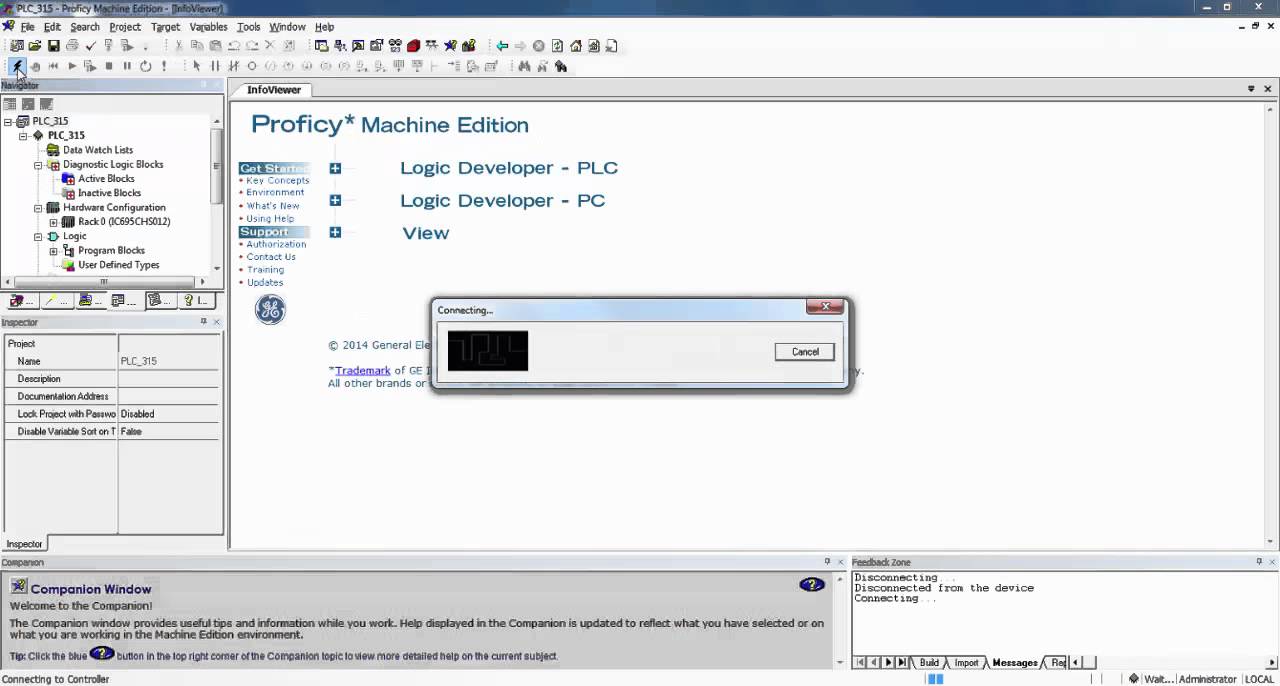Expand Rack 0 (IC695CHS012) node
Screen dimensions: 1280x686
[x=53, y=222]
